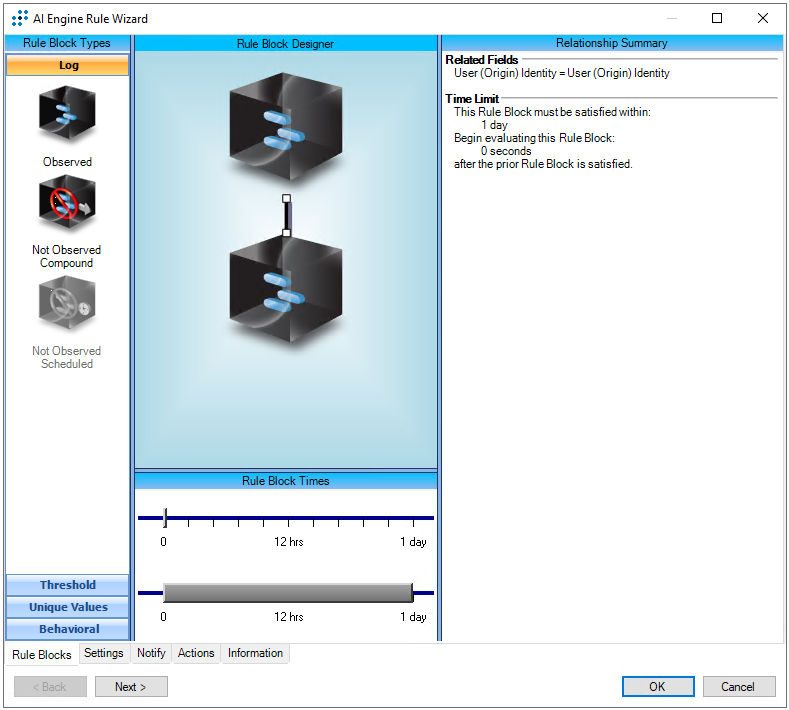Click the upper time slider handle at 0
Image resolution: width=789 pixels, height=710 pixels.
(x=165, y=518)
